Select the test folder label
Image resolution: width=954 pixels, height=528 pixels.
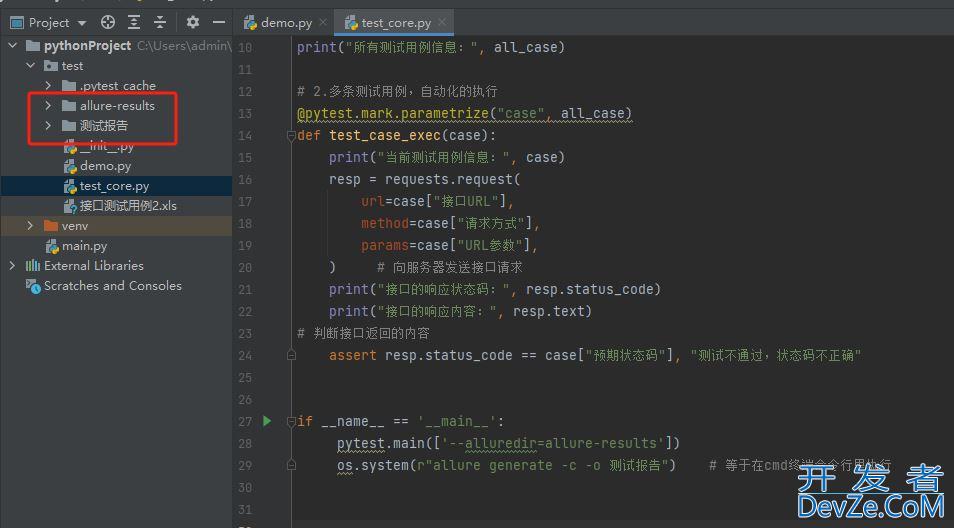(x=72, y=66)
